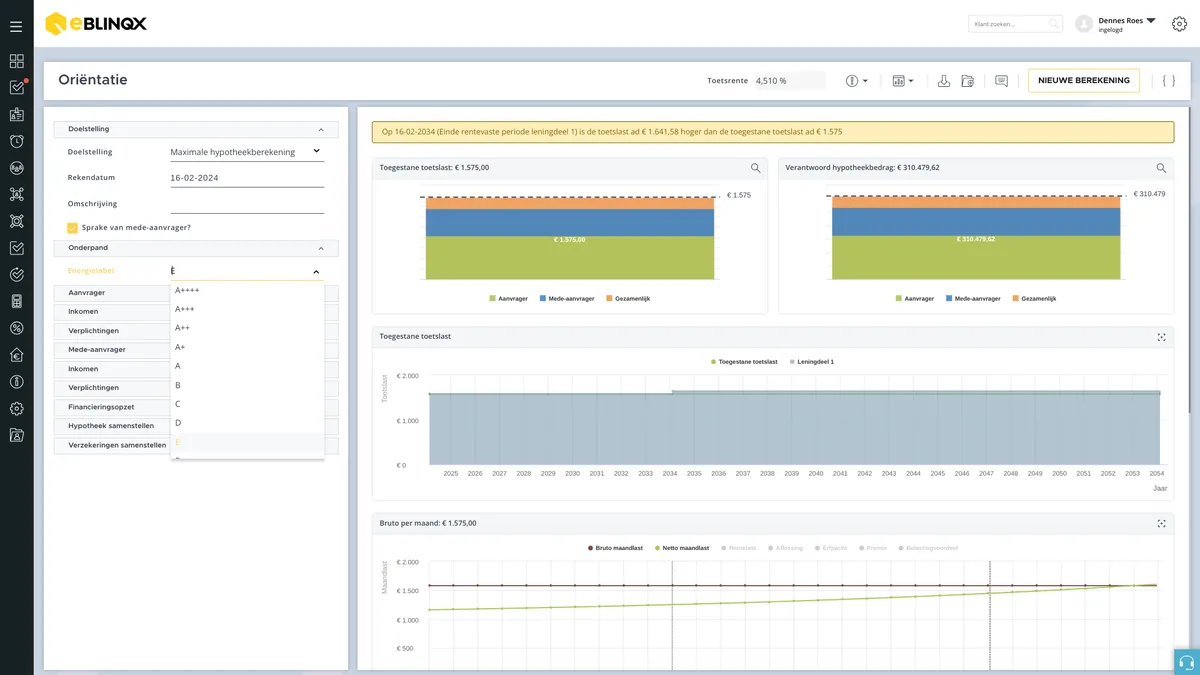Toggle Netto maandlast legend series

(x=682, y=548)
